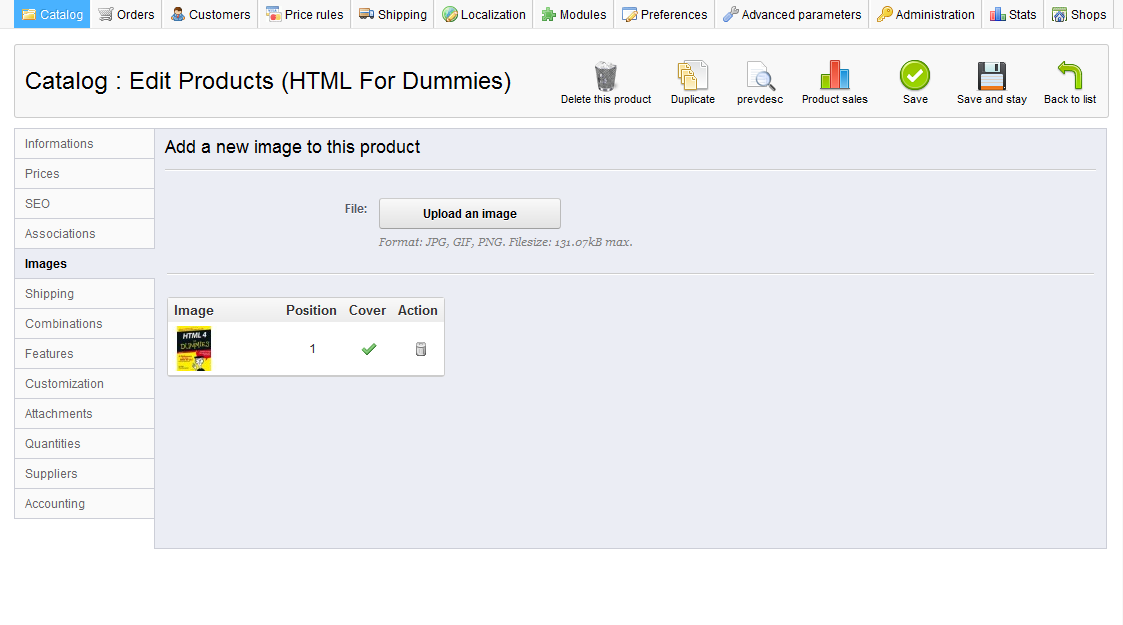Open the Shops menu

[x=1079, y=15]
